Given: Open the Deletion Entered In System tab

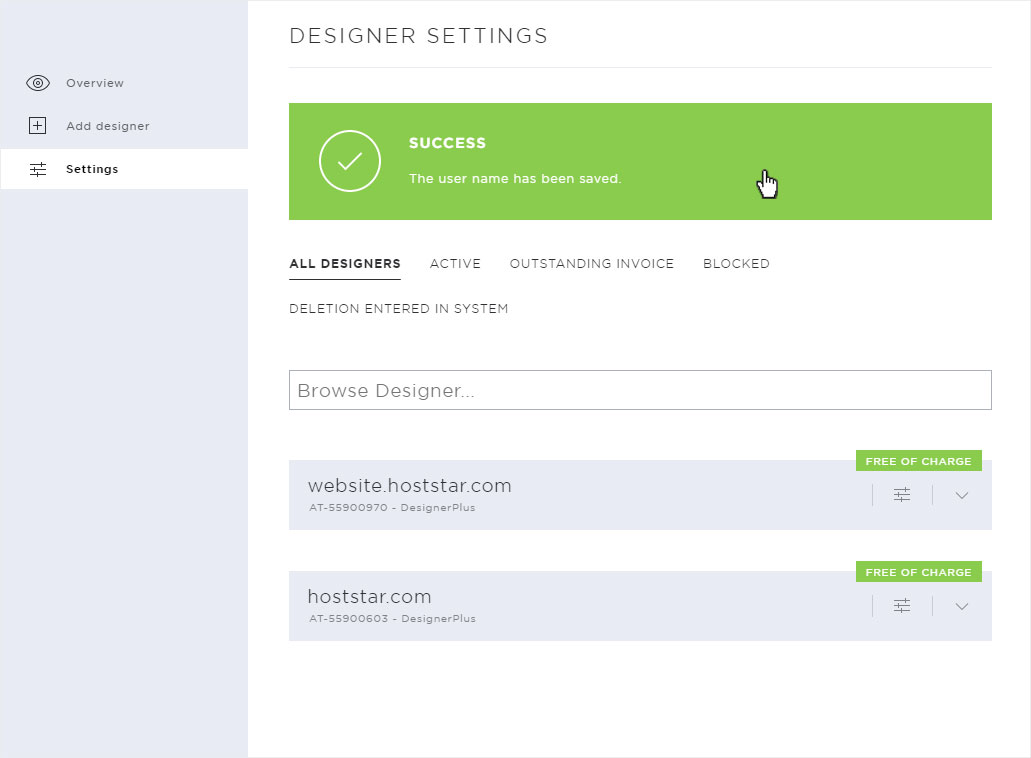Looking at the screenshot, I should pos(398,309).
